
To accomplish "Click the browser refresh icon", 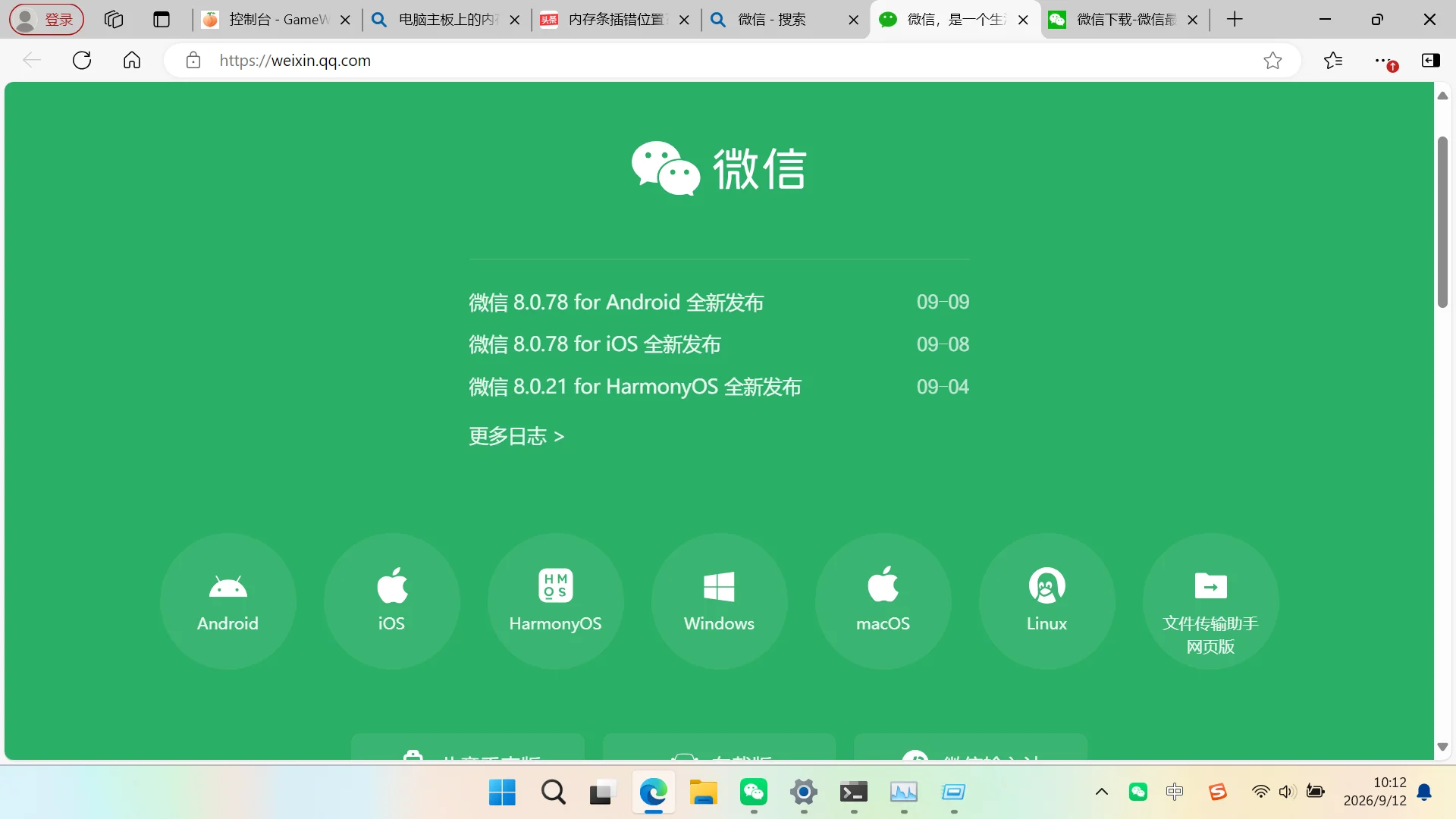I will click(82, 60).
